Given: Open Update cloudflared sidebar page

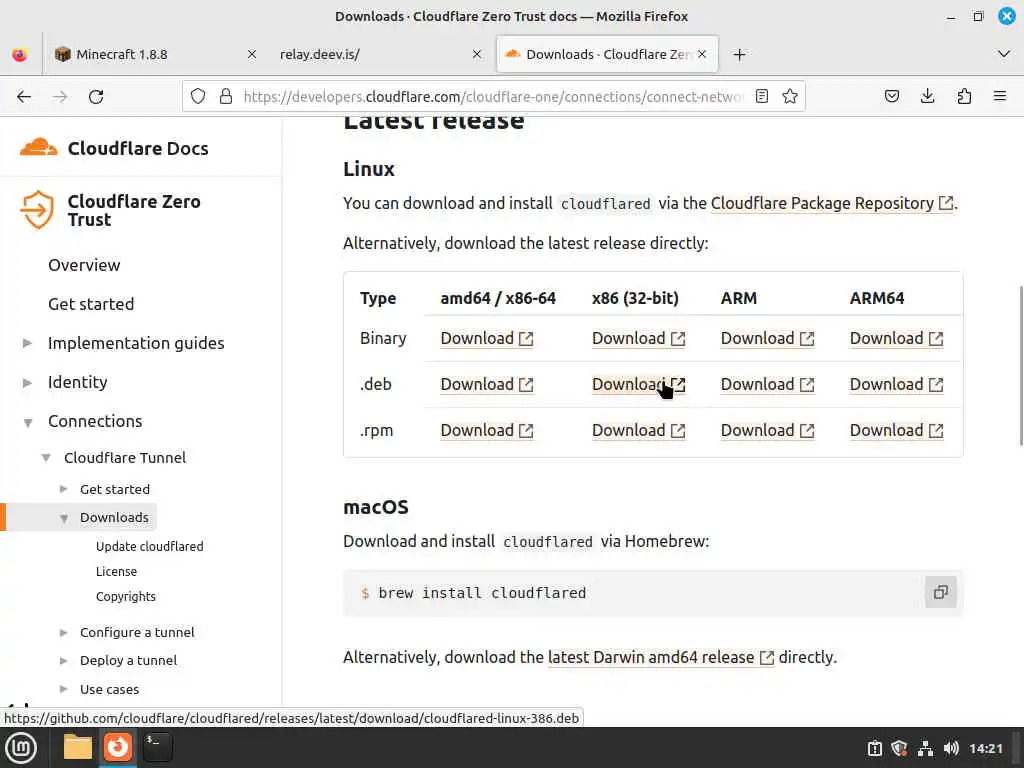Looking at the screenshot, I should (x=149, y=546).
